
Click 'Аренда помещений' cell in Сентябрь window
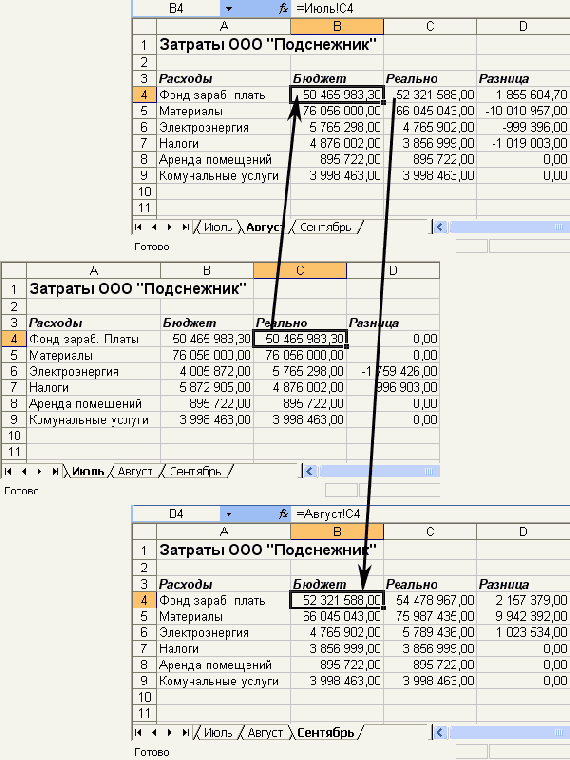pos(223,665)
